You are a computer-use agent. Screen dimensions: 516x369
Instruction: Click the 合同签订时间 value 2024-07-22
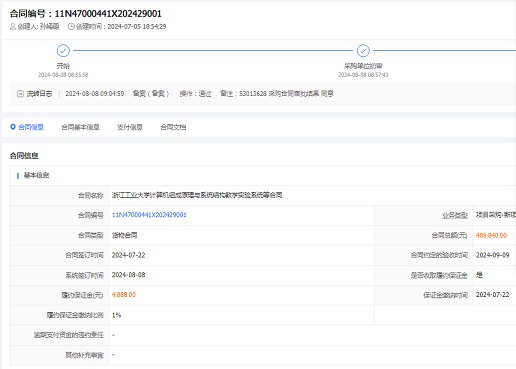tap(128, 255)
